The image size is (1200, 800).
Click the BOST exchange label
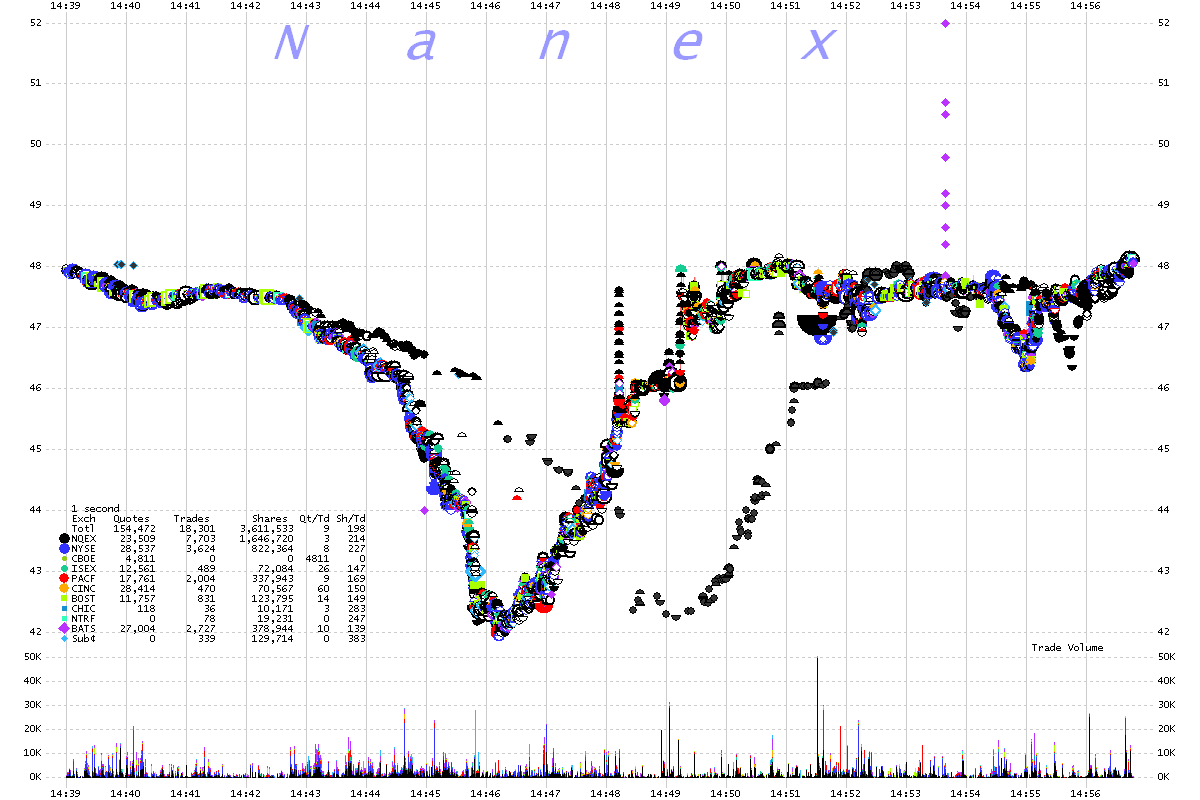(x=83, y=598)
